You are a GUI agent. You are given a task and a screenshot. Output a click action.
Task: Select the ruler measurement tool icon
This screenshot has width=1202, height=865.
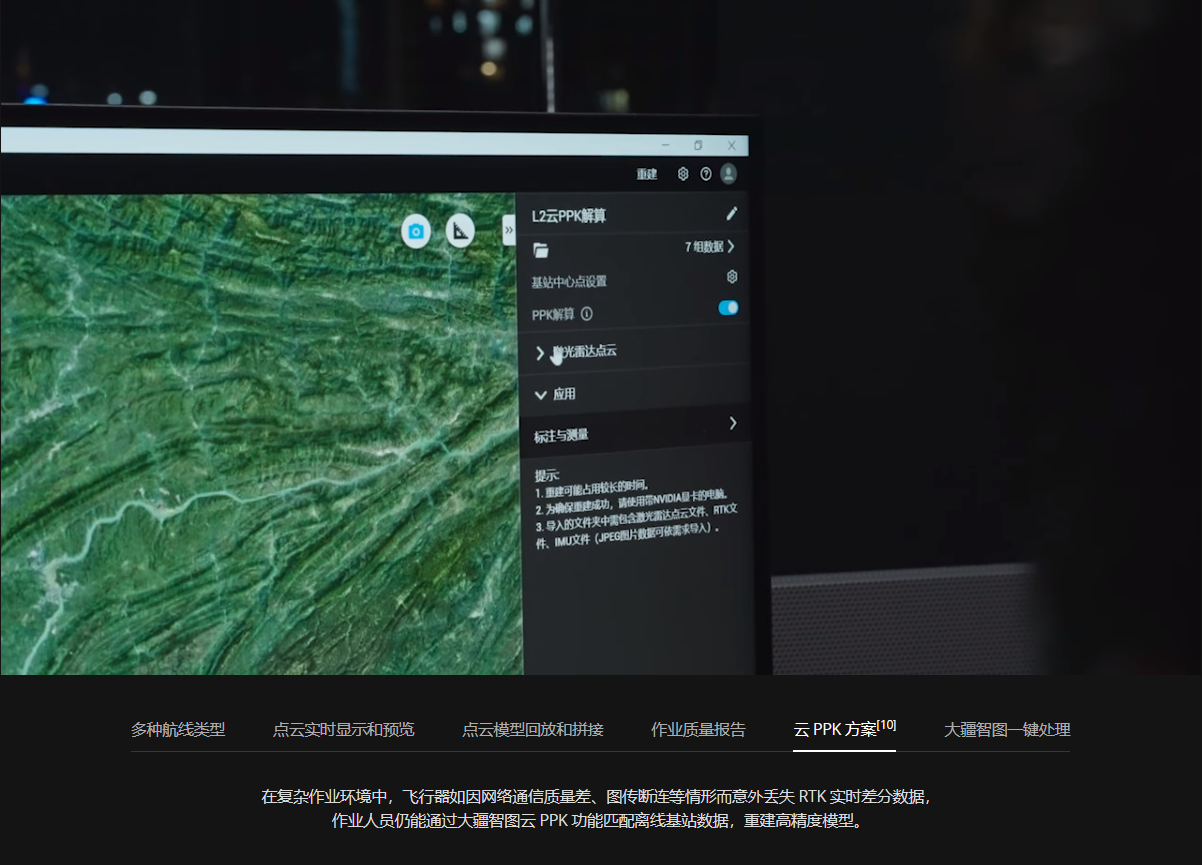[x=459, y=232]
